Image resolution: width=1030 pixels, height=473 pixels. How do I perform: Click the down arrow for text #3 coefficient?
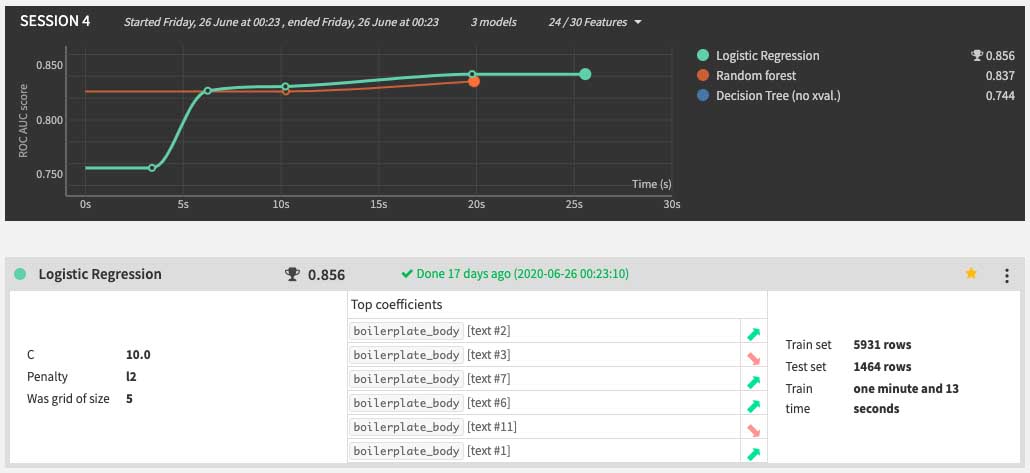(x=753, y=356)
